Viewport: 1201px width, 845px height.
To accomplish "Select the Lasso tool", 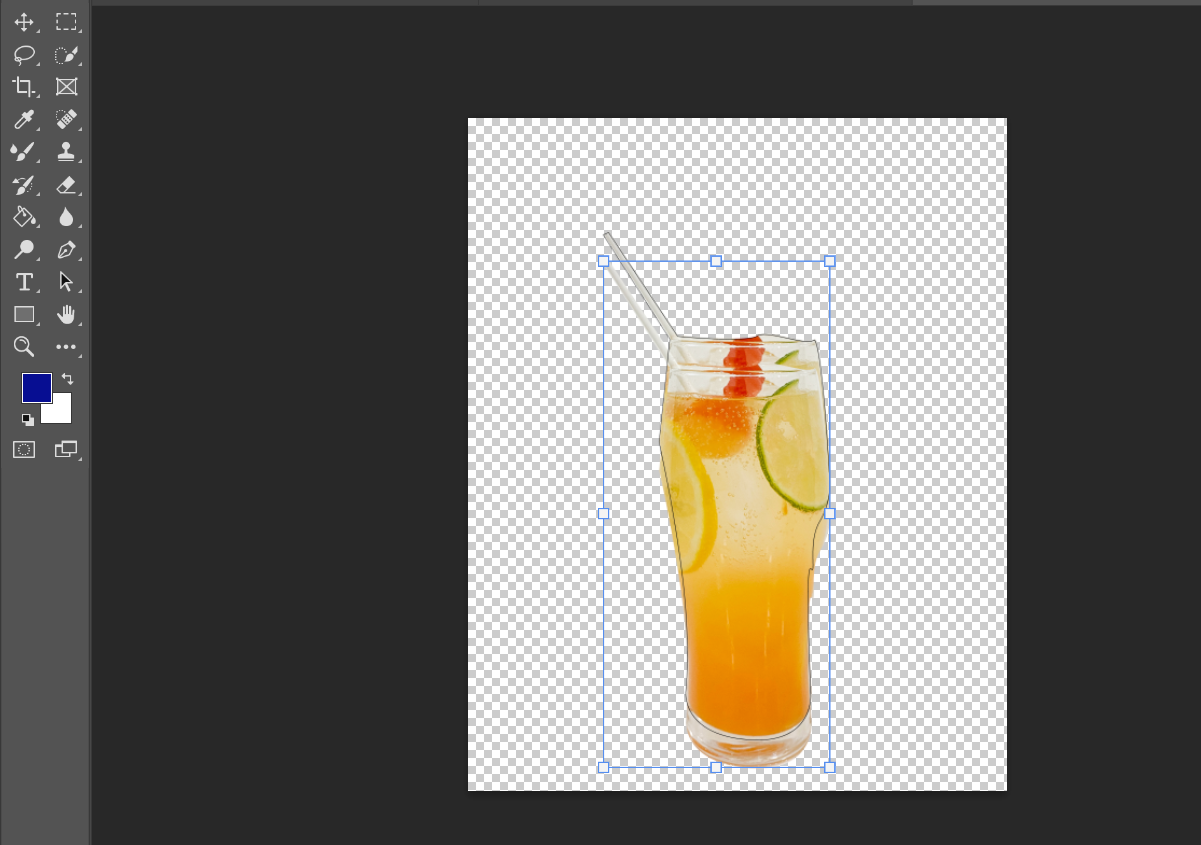I will tap(24, 55).
